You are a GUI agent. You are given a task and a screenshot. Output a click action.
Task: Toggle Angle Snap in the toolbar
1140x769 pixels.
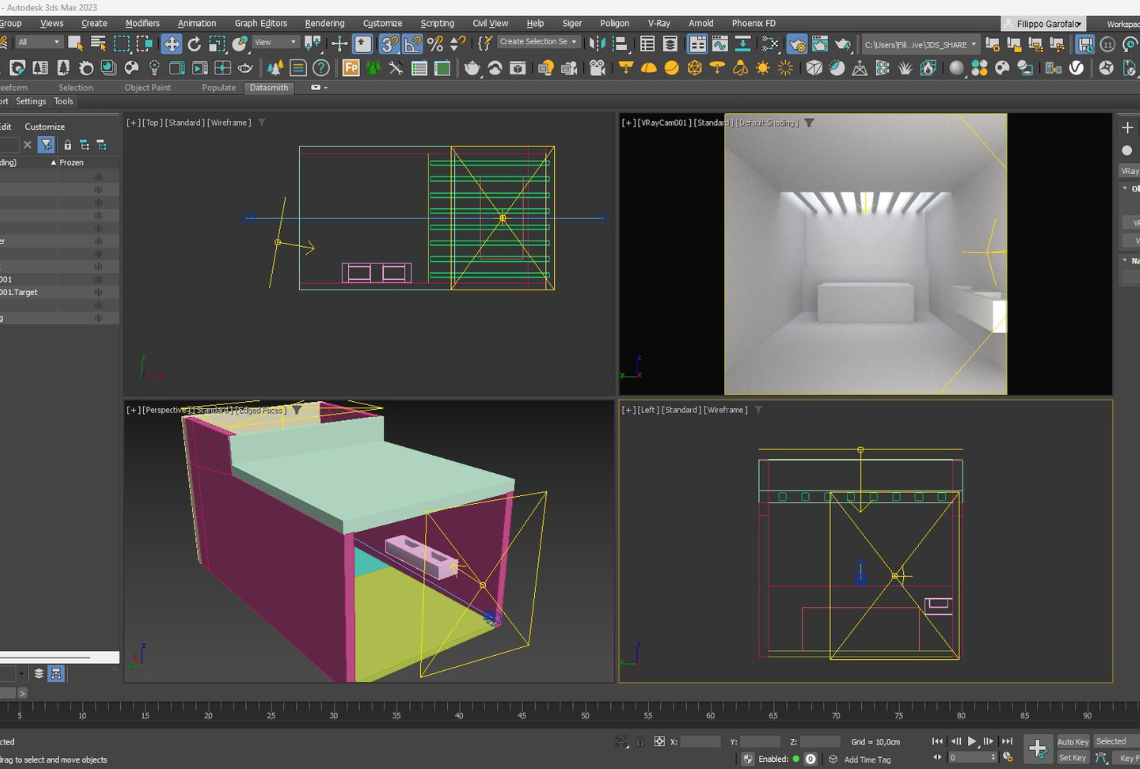point(412,44)
